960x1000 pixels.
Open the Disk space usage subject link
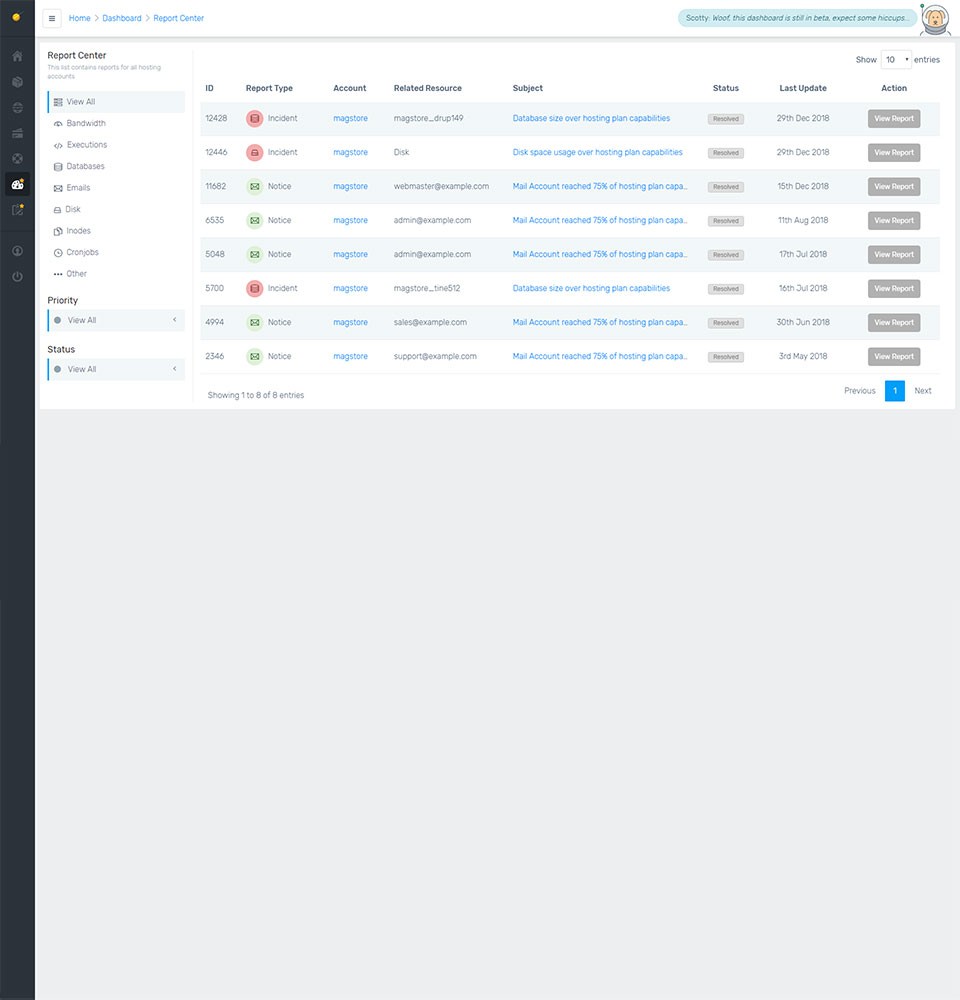coord(597,152)
